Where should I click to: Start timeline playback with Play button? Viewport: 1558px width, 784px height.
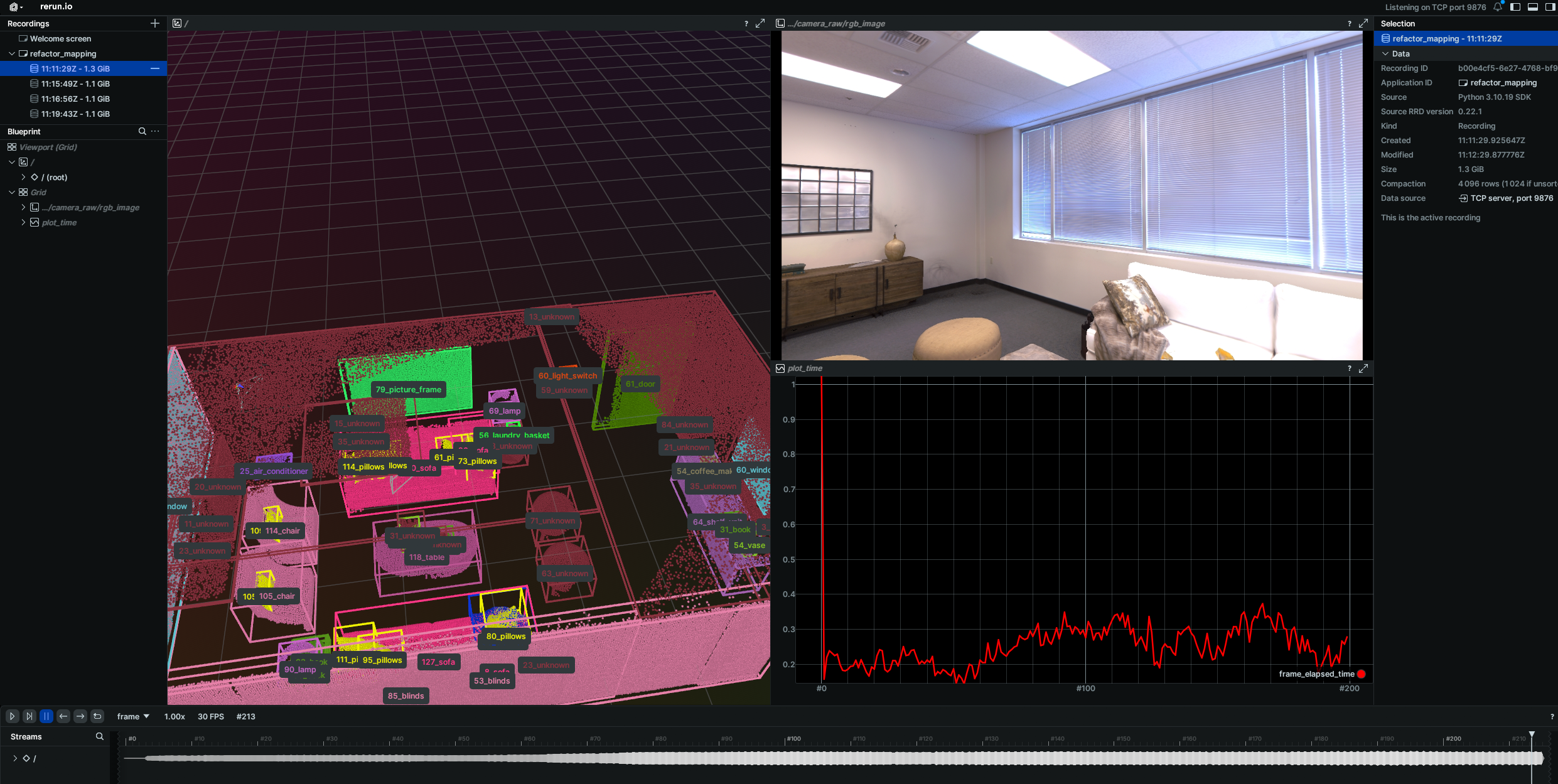click(x=12, y=716)
